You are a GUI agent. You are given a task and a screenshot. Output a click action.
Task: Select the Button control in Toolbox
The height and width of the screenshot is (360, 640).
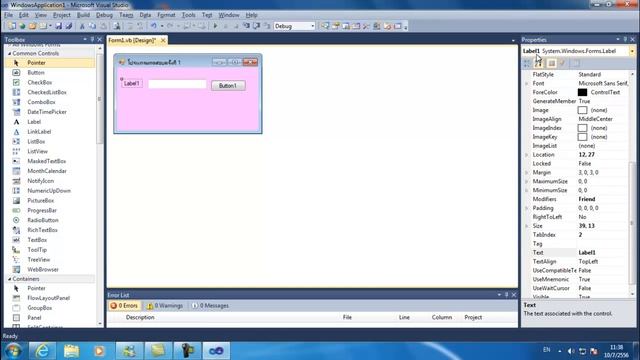[36, 73]
